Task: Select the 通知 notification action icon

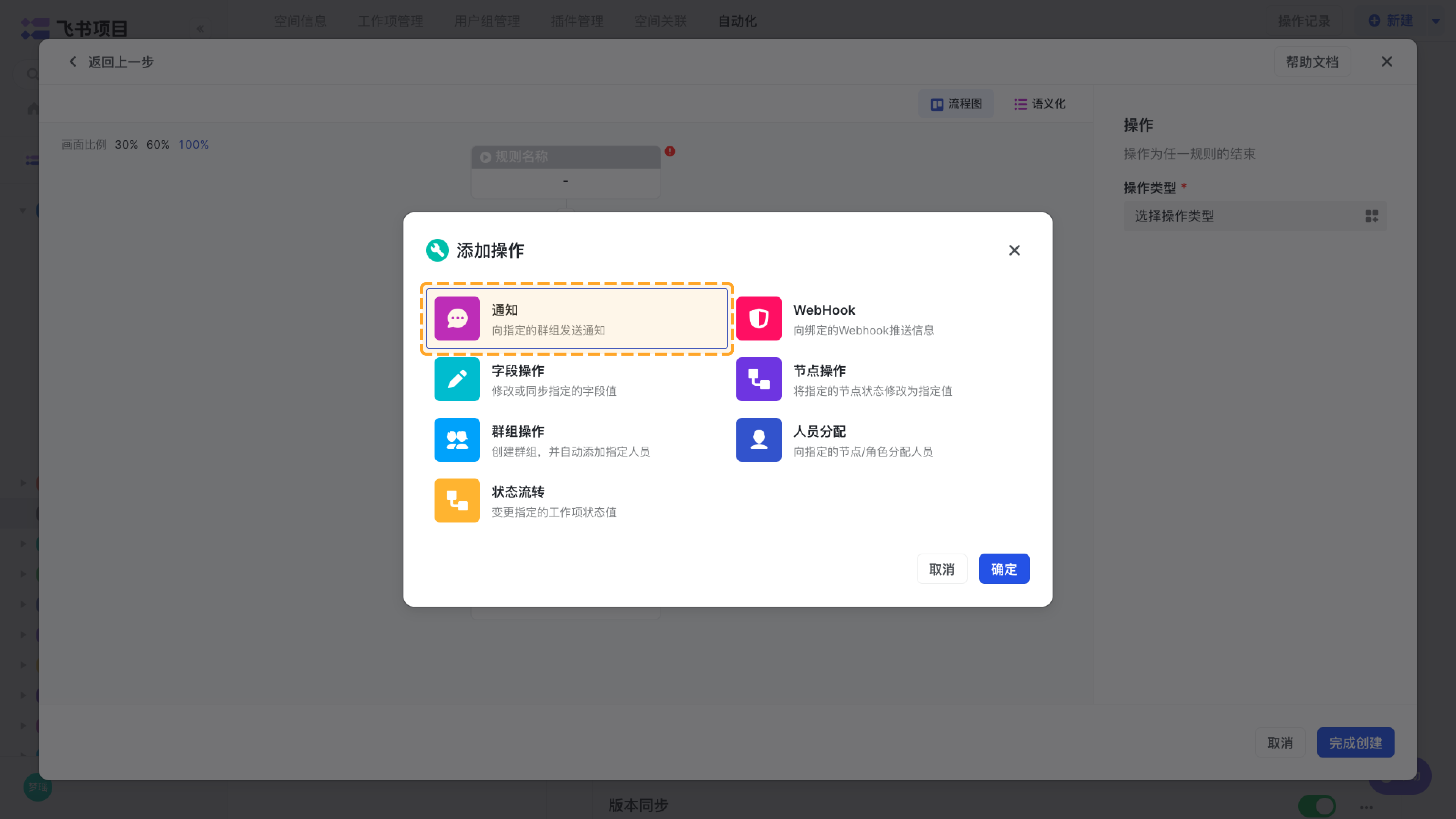Action: (x=457, y=318)
